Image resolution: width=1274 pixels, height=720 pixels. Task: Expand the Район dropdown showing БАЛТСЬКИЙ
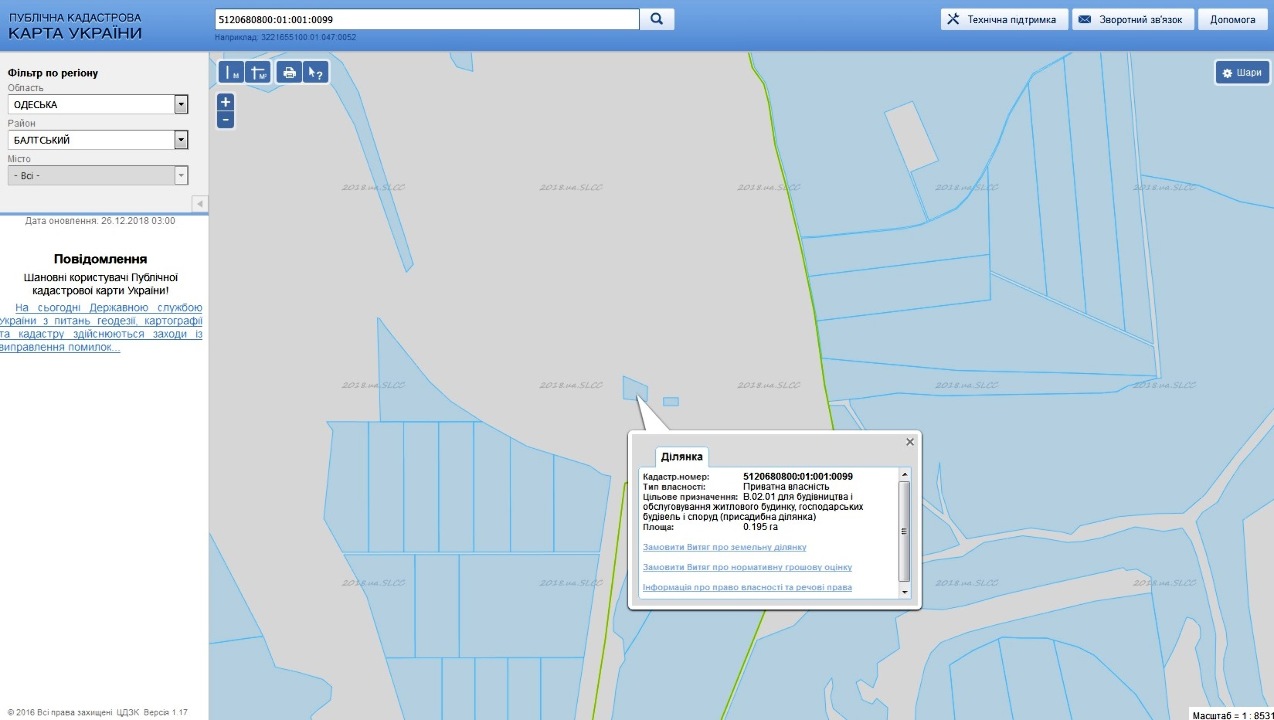coord(181,140)
